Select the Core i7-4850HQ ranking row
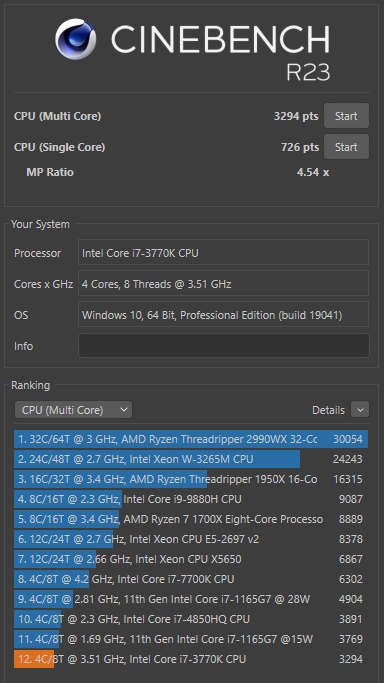Screen dimensions: 384x683 pos(191,619)
